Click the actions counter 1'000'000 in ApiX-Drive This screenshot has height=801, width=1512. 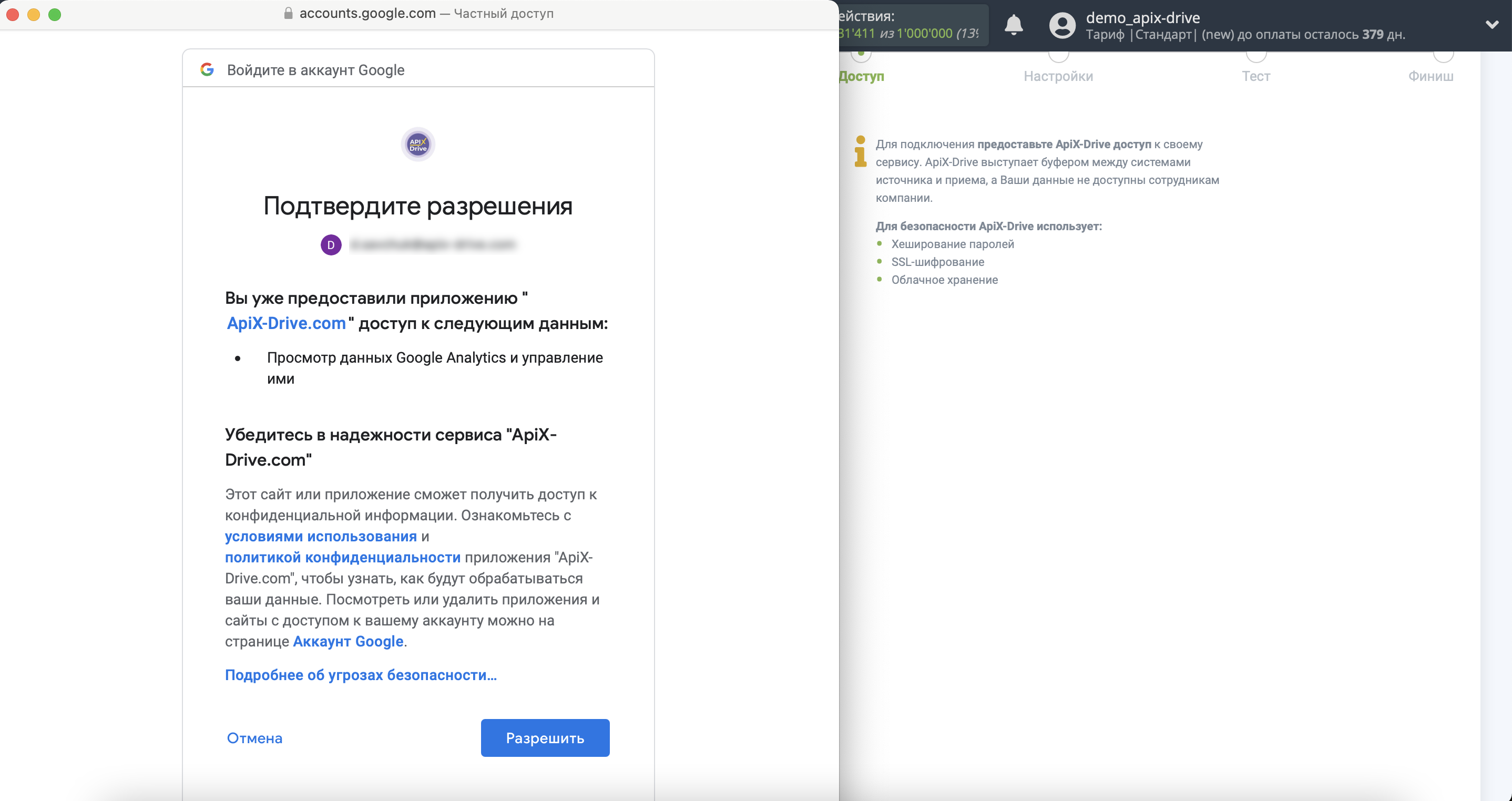(924, 34)
